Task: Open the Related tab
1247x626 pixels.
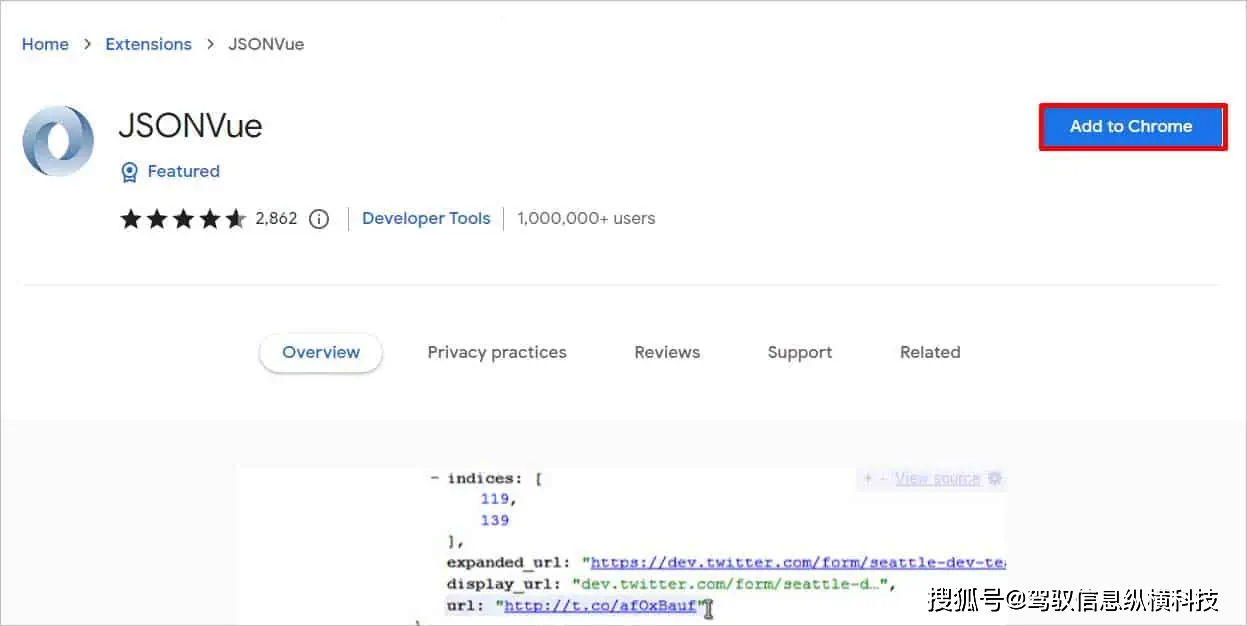Action: click(x=930, y=353)
